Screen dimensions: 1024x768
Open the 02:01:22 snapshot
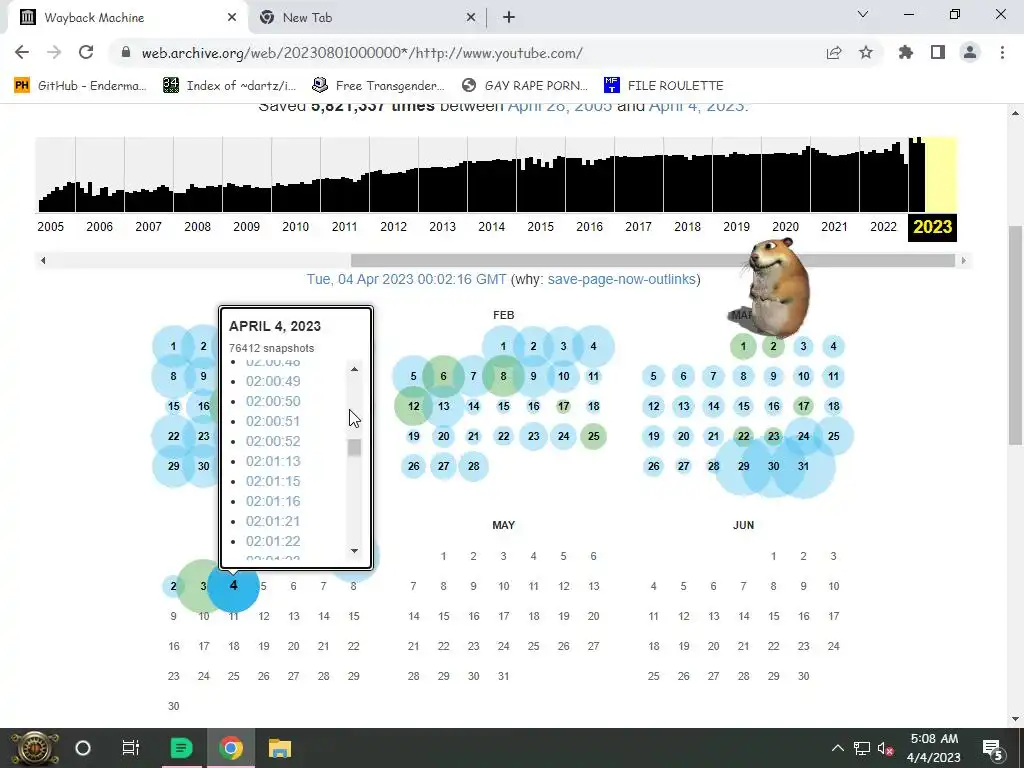pyautogui.click(x=273, y=541)
